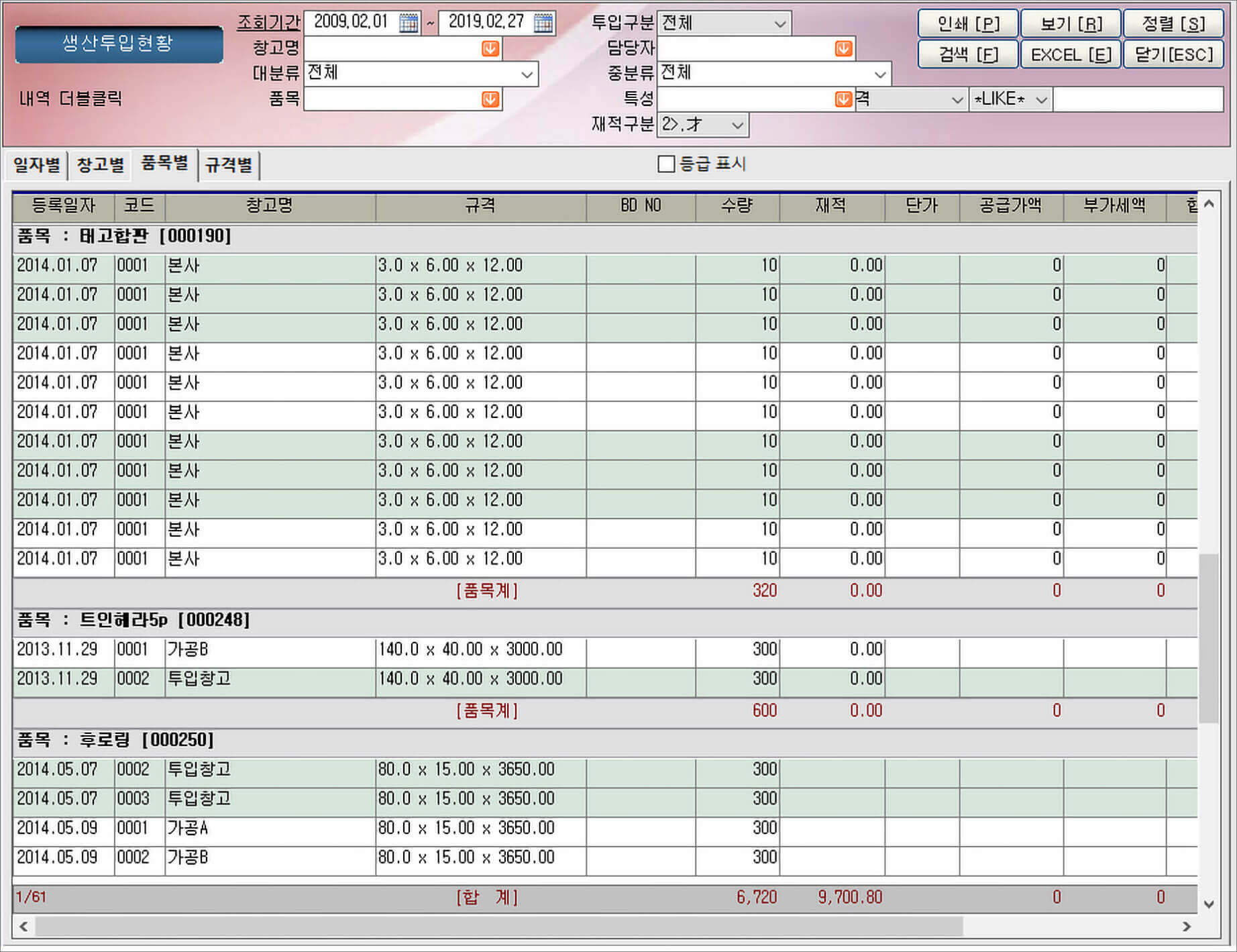Image resolution: width=1237 pixels, height=952 pixels.
Task: Open the end date calendar picker
Action: click(x=543, y=23)
